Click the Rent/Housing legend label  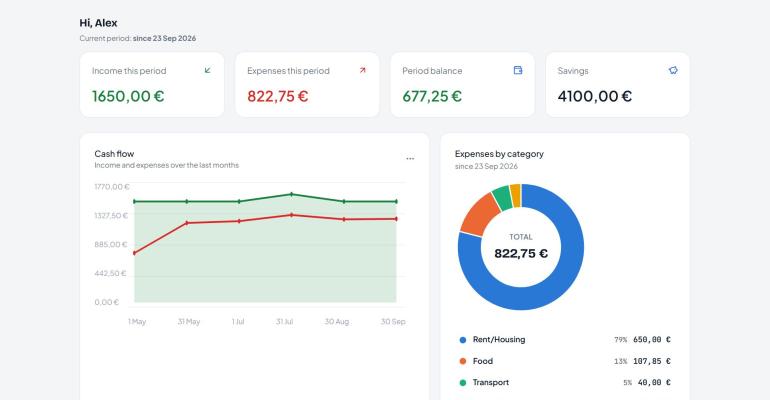coord(499,340)
